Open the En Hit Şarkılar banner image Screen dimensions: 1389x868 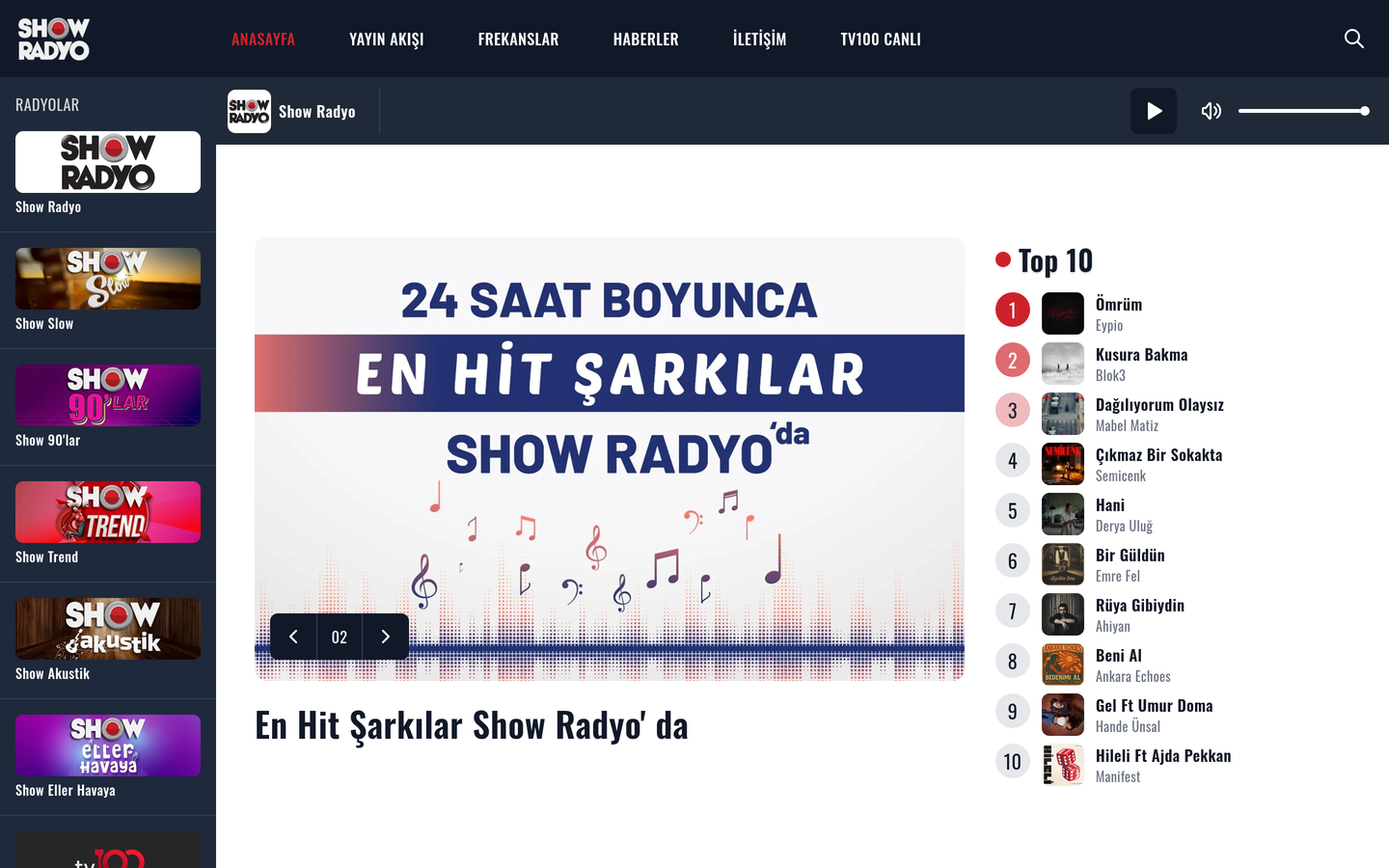610,459
